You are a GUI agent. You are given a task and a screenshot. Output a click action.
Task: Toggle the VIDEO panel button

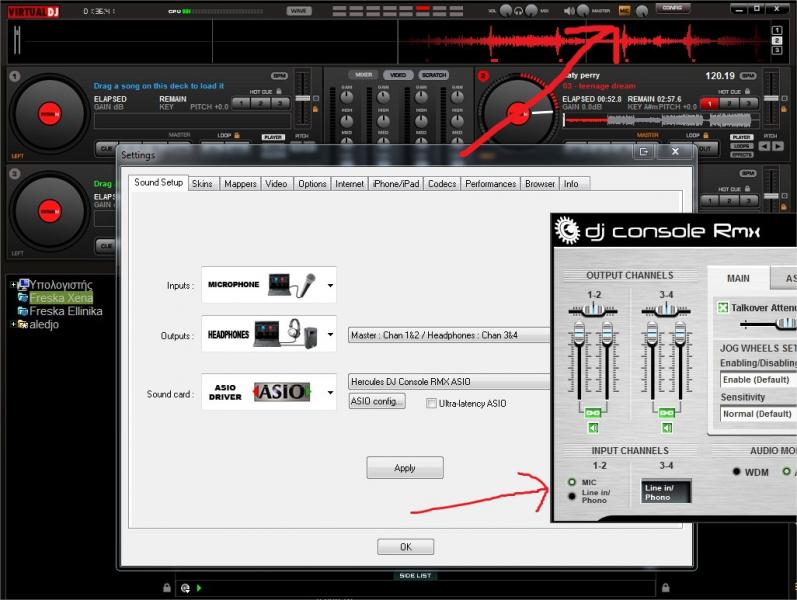[398, 75]
